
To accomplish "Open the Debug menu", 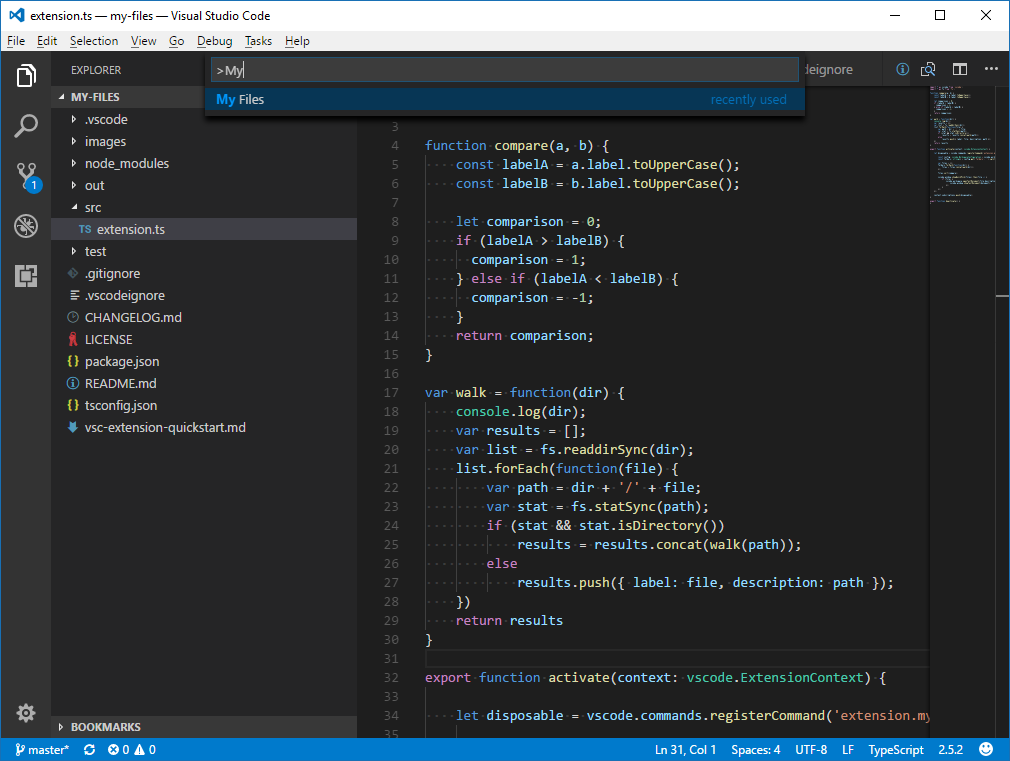I will coord(214,41).
